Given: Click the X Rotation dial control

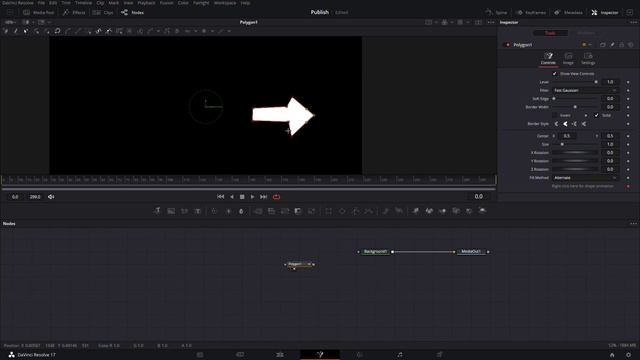Looking at the screenshot, I should 576,153.
